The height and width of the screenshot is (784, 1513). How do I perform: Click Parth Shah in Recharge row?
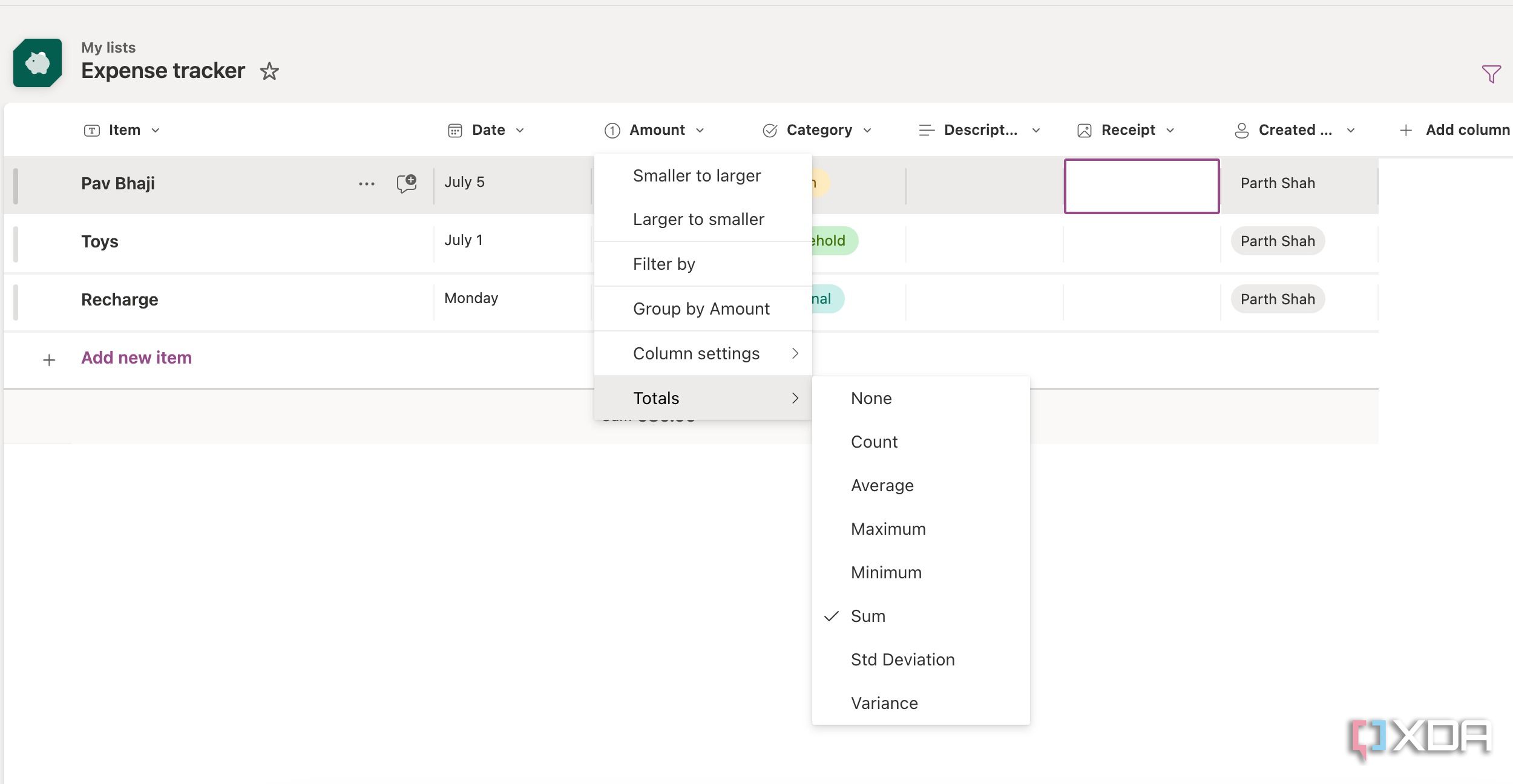(x=1278, y=299)
